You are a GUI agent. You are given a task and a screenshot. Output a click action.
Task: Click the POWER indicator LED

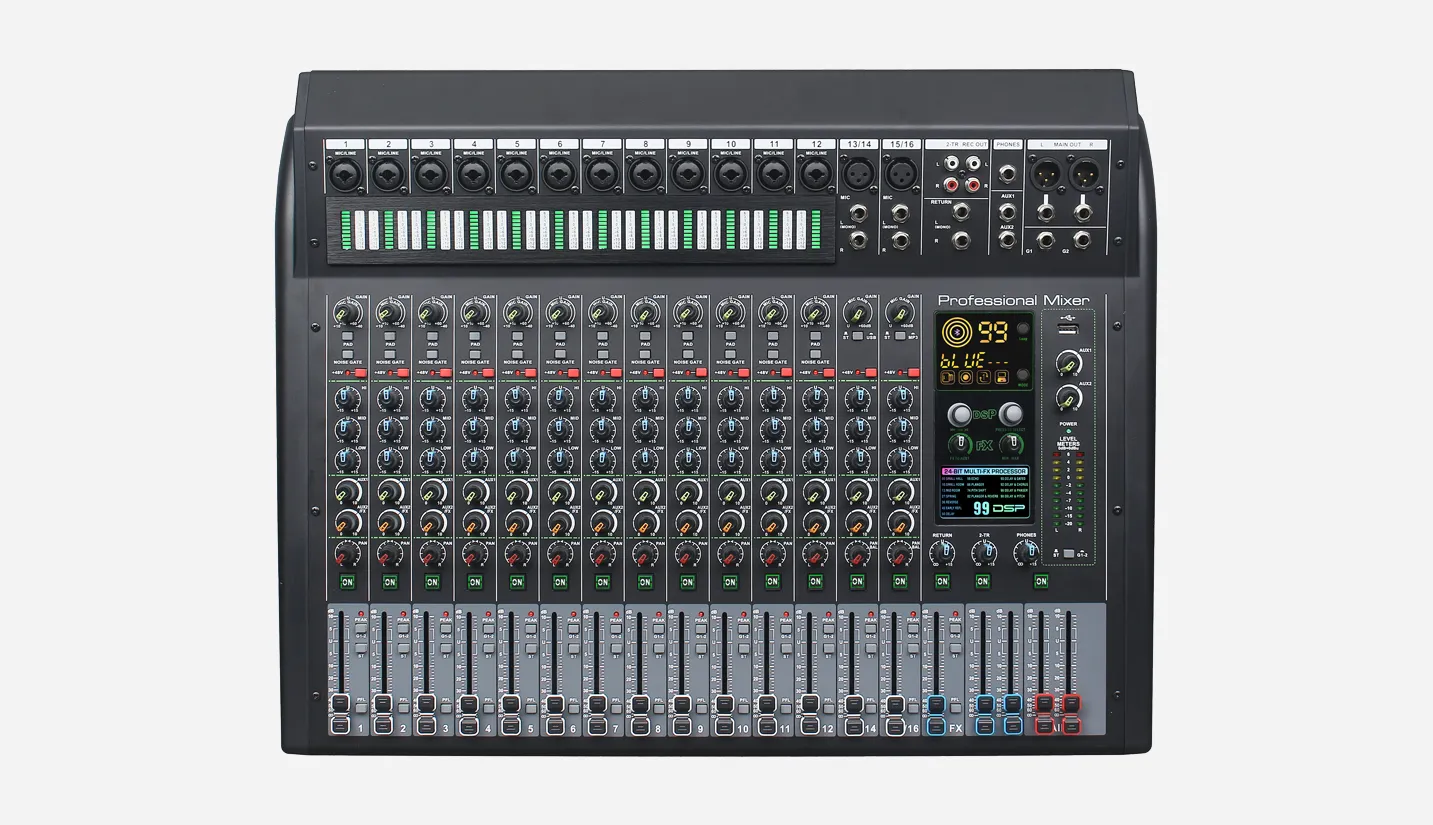pyautogui.click(x=1069, y=430)
